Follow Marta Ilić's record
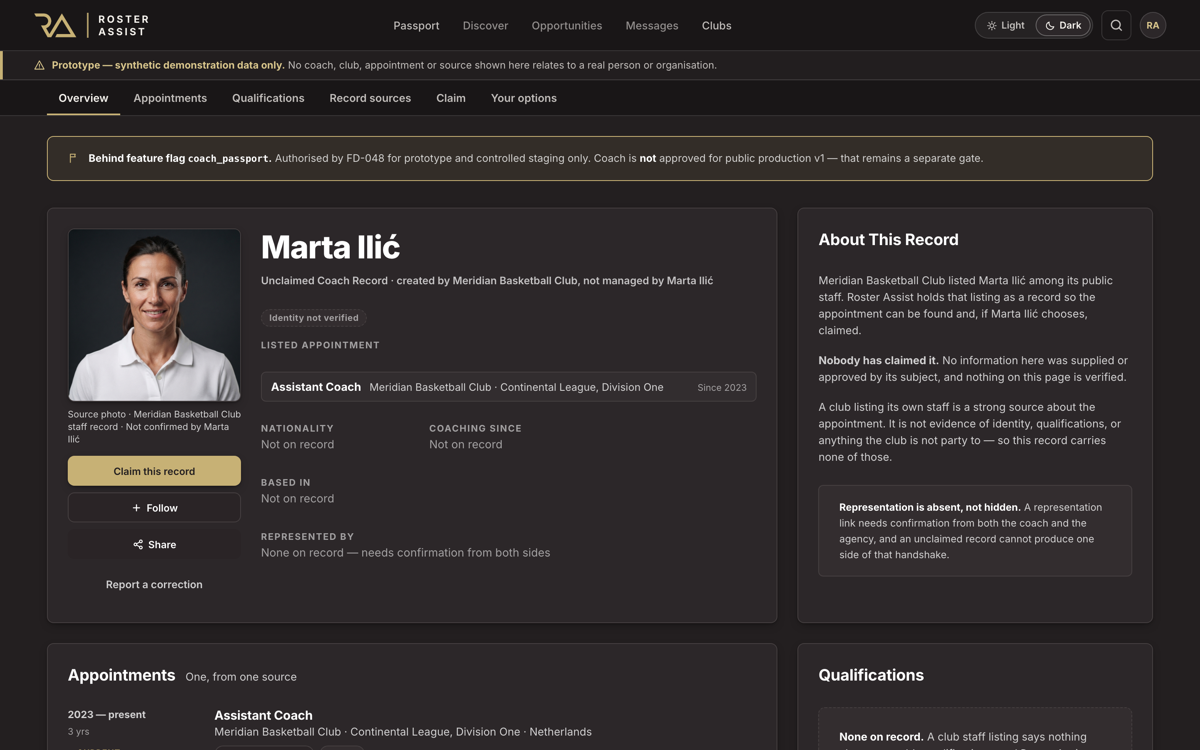The width and height of the screenshot is (1200, 750). click(154, 508)
